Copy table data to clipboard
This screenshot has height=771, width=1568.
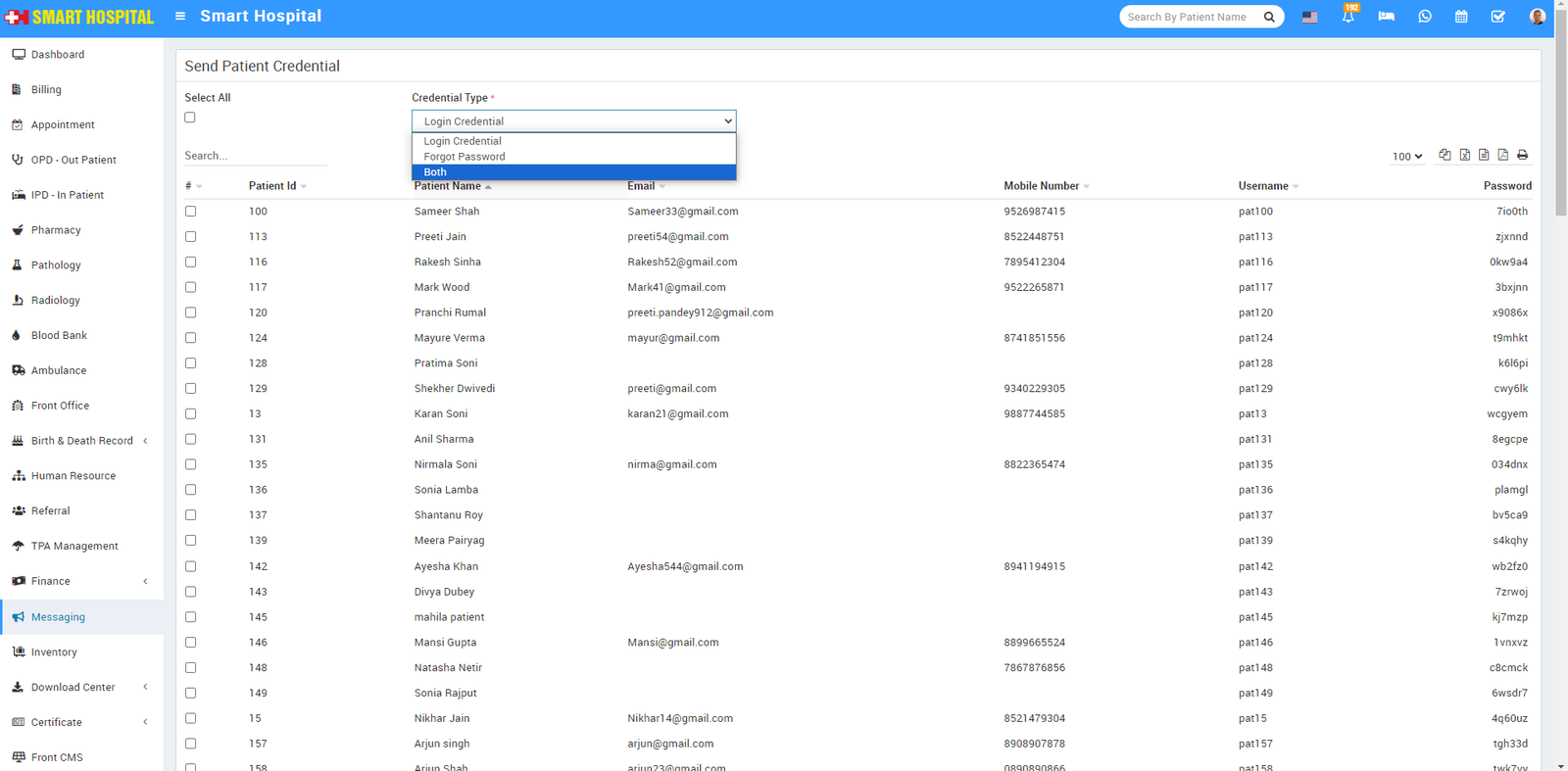[1445, 155]
